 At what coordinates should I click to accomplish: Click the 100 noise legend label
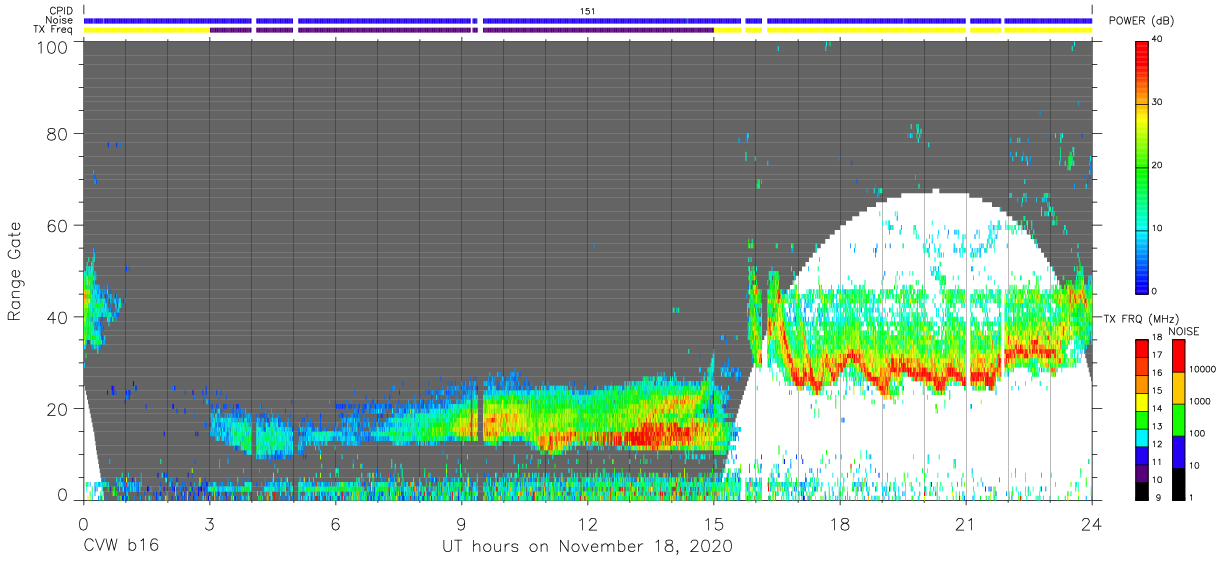1195,433
